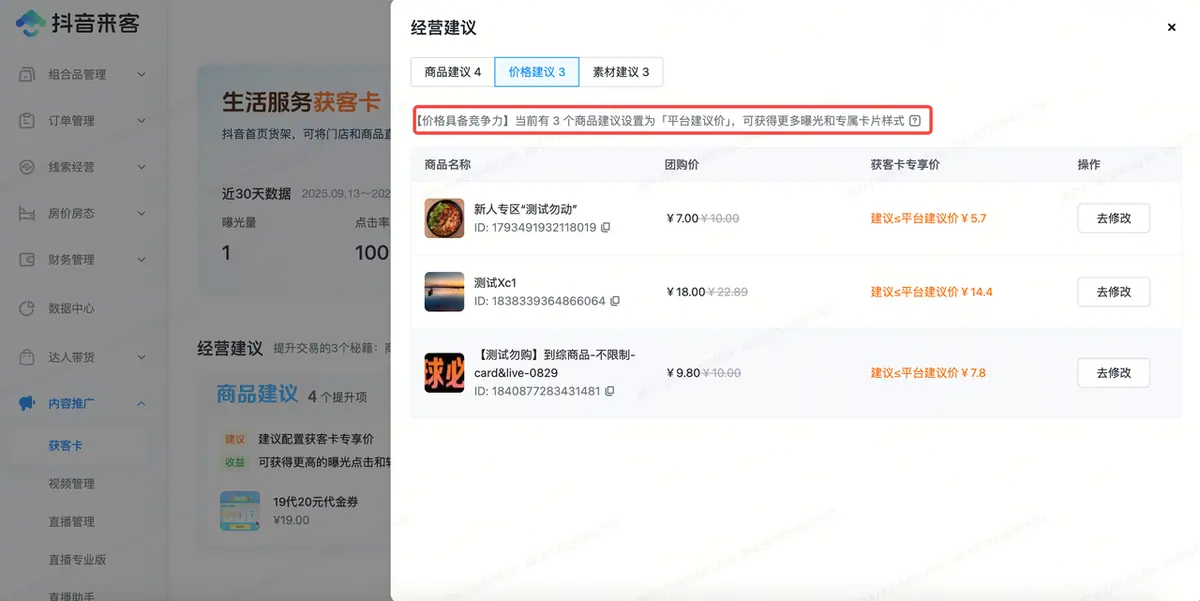Collapse the 内容推广 menu chevron
Screen dimensions: 1200x601
click(141, 403)
